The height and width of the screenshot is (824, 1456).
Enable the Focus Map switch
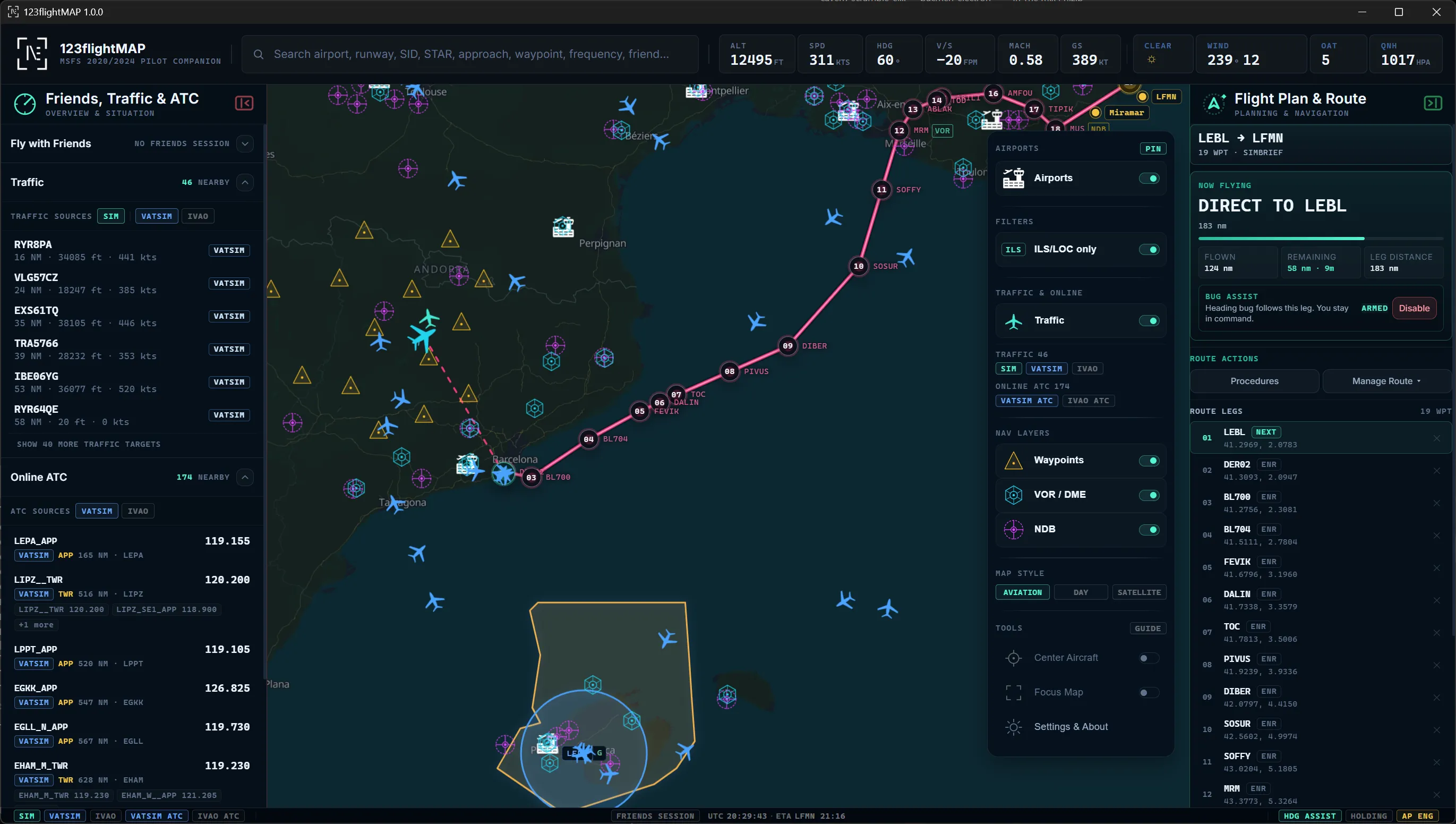pos(1149,693)
